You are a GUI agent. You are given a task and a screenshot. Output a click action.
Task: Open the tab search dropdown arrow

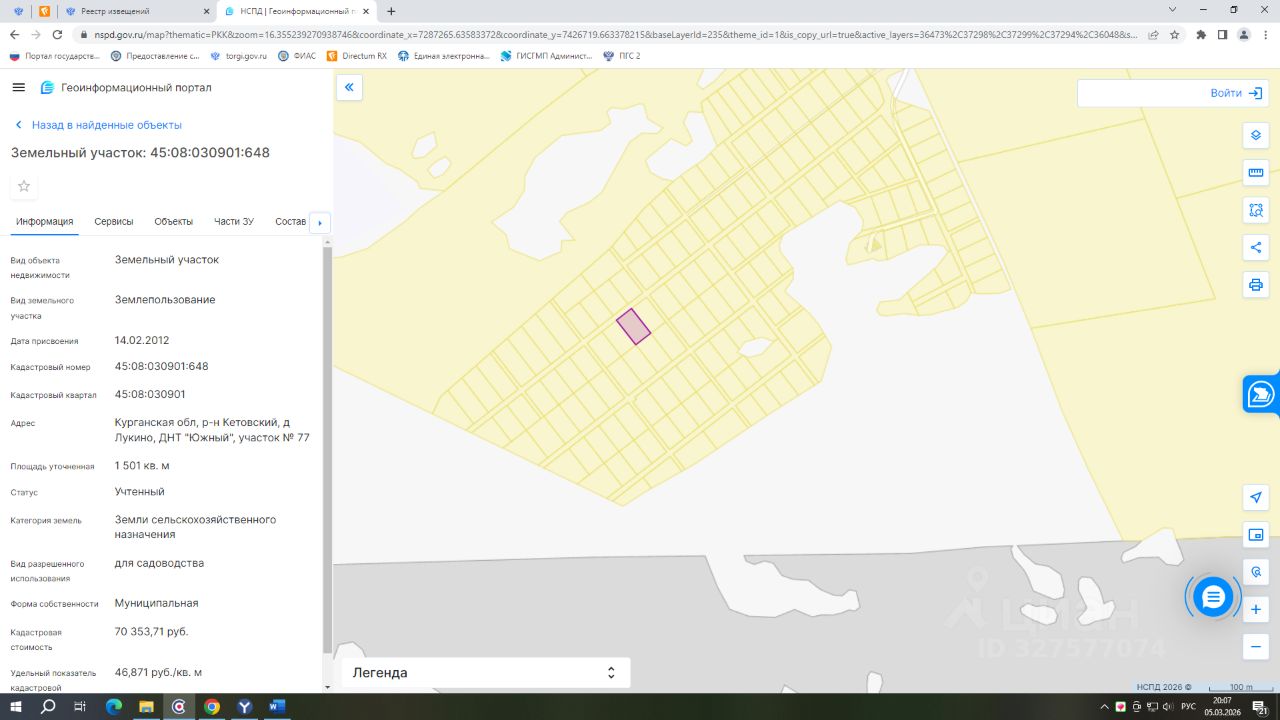coord(1173,10)
